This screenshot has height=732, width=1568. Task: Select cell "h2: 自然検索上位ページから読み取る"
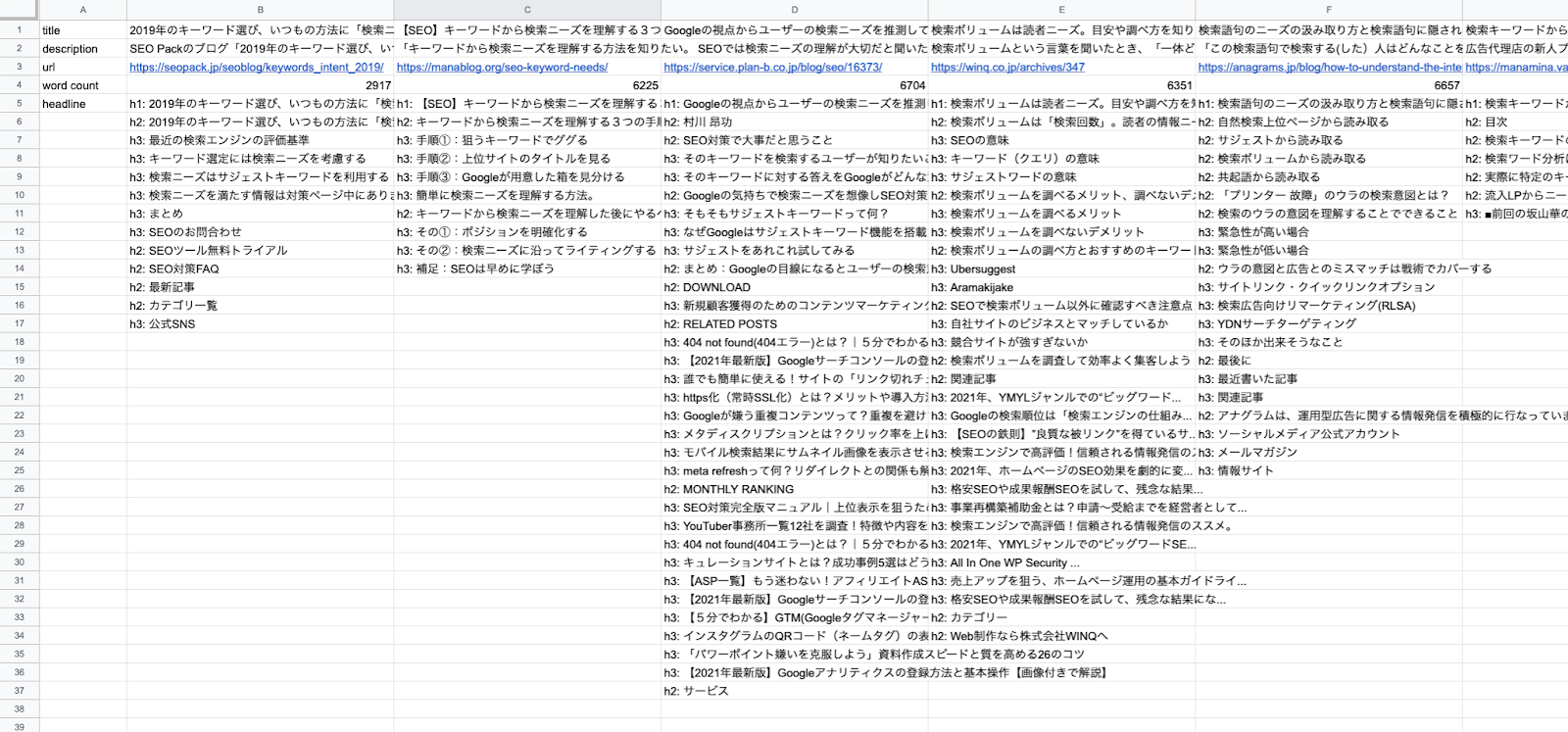click(x=1329, y=122)
